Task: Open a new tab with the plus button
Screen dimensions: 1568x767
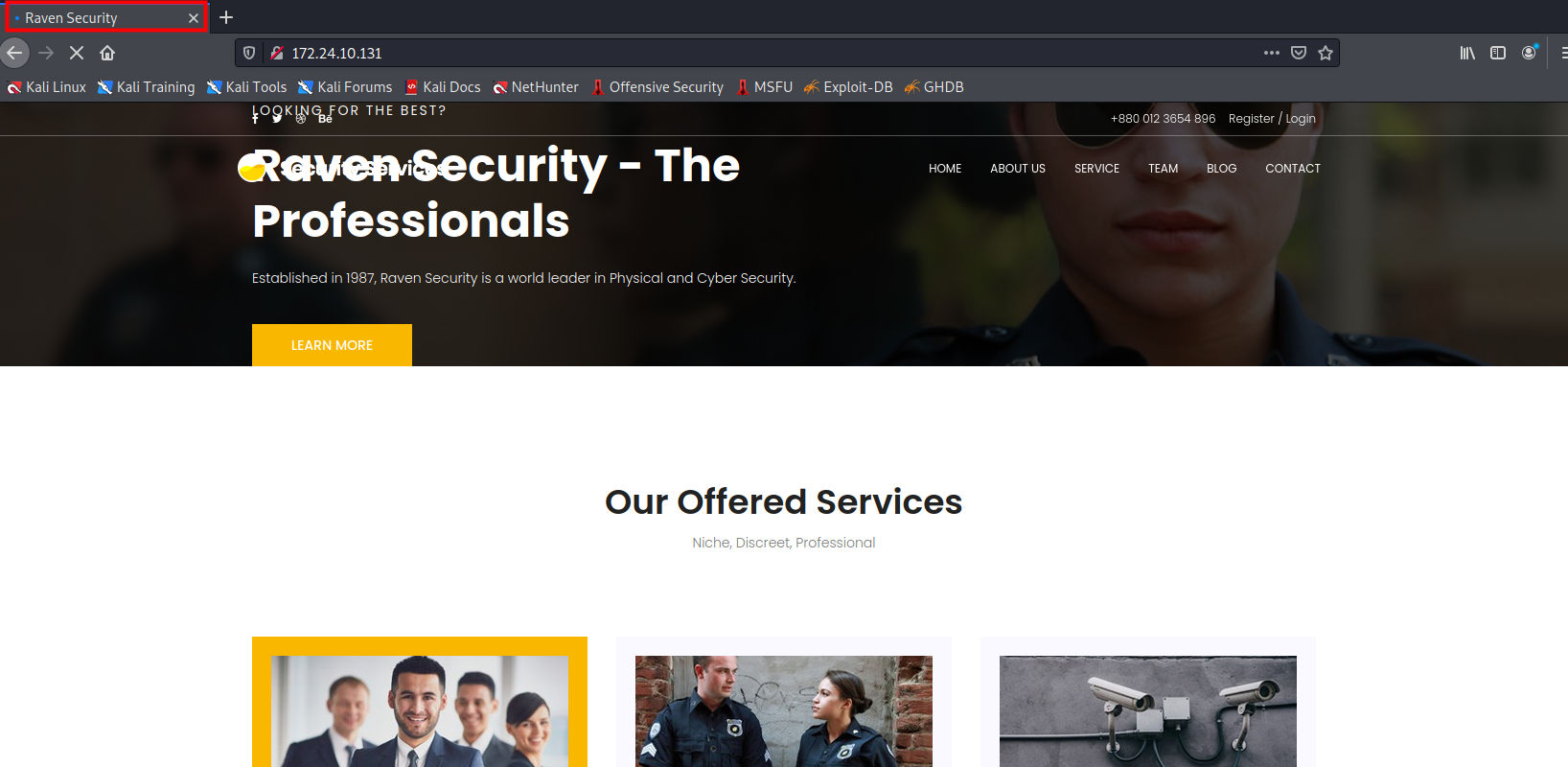Action: [226, 17]
